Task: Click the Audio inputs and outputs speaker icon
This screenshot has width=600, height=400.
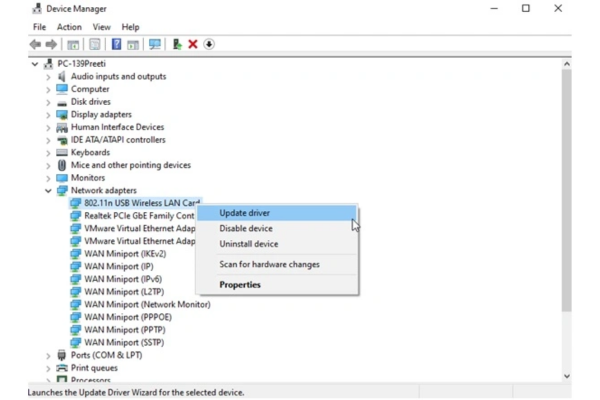Action: [x=62, y=76]
